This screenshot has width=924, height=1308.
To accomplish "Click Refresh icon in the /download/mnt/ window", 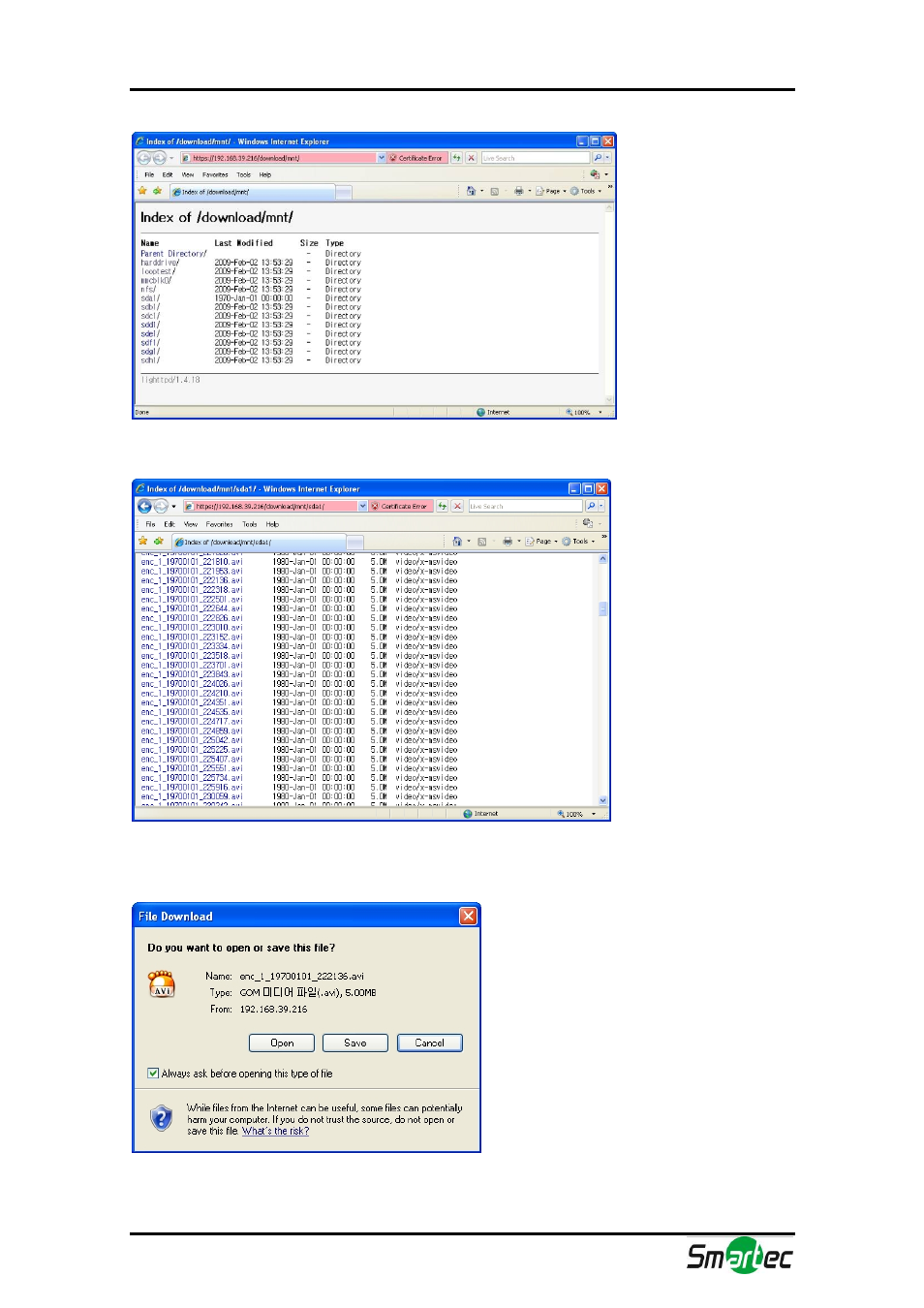I will tap(456, 158).
